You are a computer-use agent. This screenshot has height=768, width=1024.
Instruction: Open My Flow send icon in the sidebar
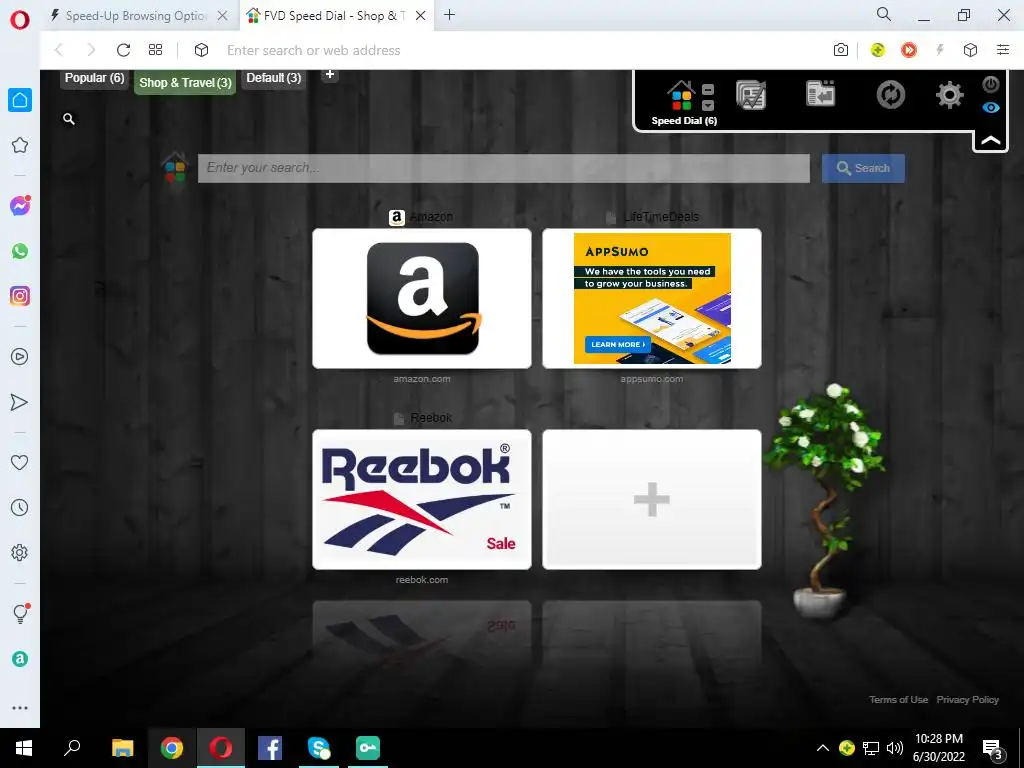pyautogui.click(x=20, y=402)
